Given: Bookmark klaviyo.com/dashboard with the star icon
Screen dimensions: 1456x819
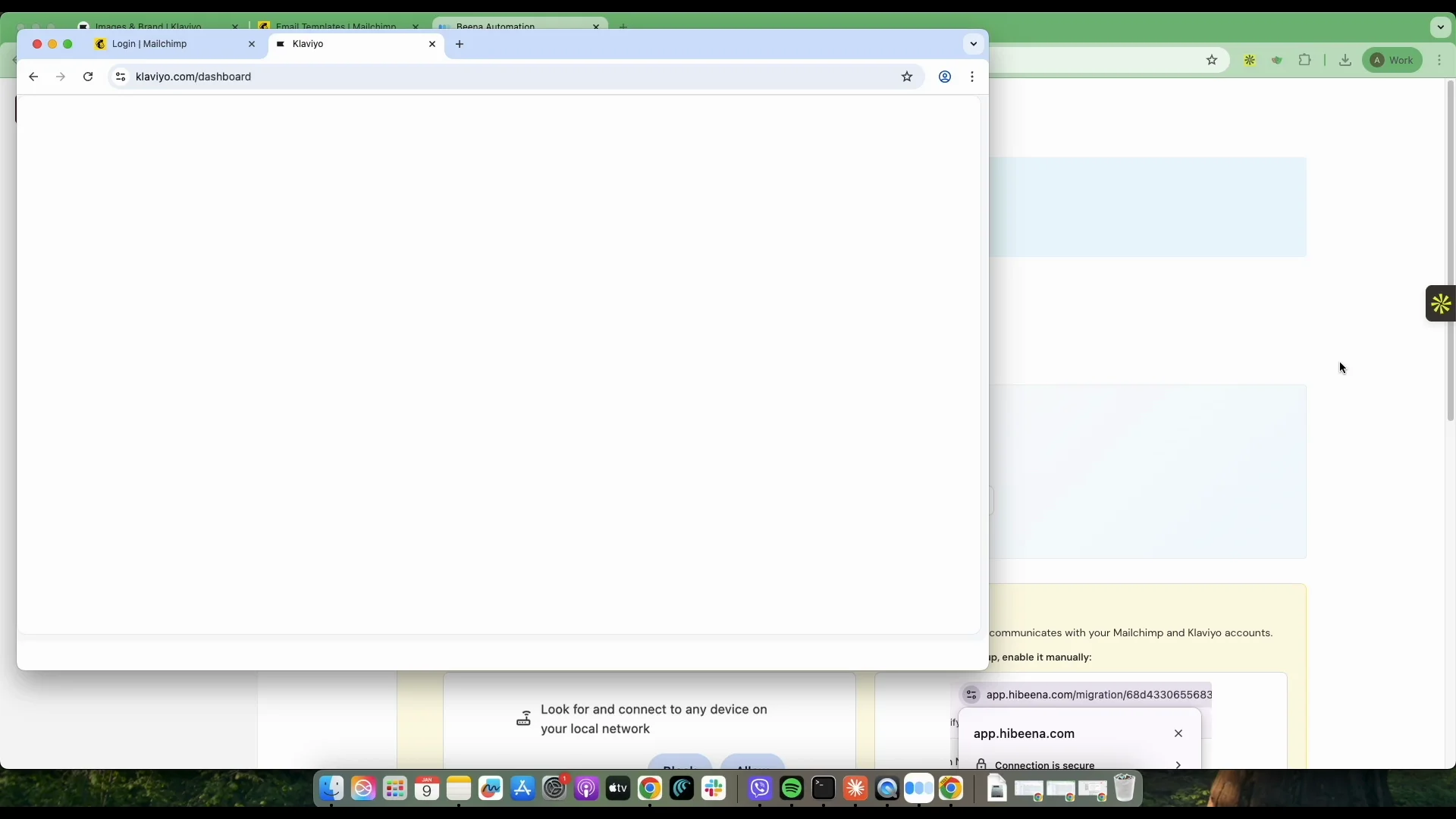Looking at the screenshot, I should 907,77.
